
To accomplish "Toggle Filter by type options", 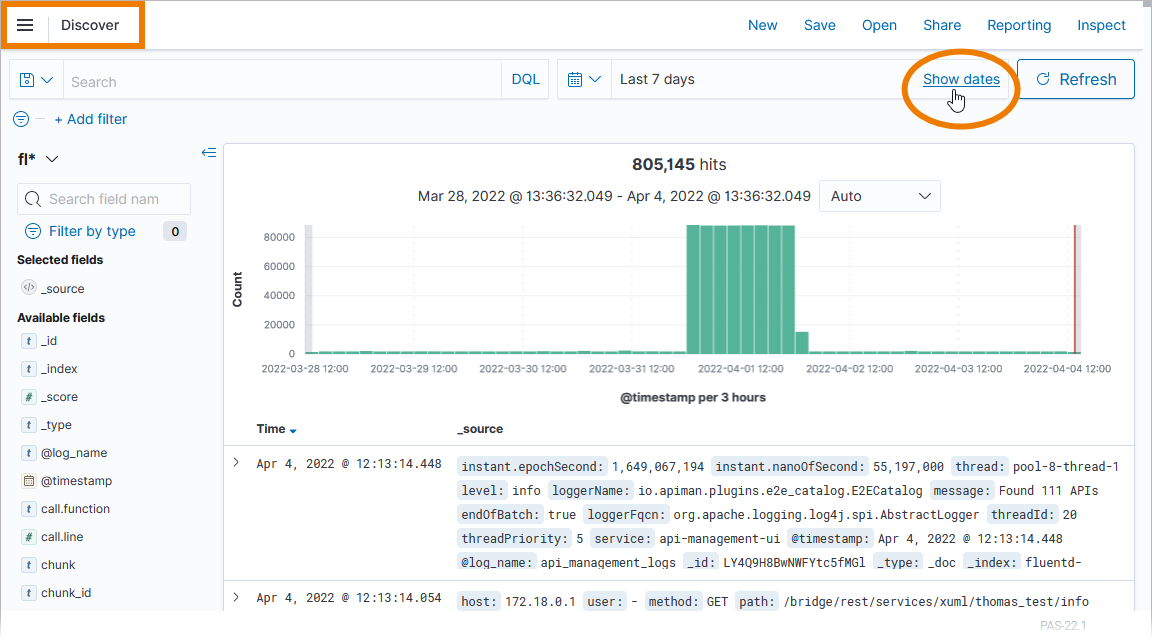I will point(92,231).
